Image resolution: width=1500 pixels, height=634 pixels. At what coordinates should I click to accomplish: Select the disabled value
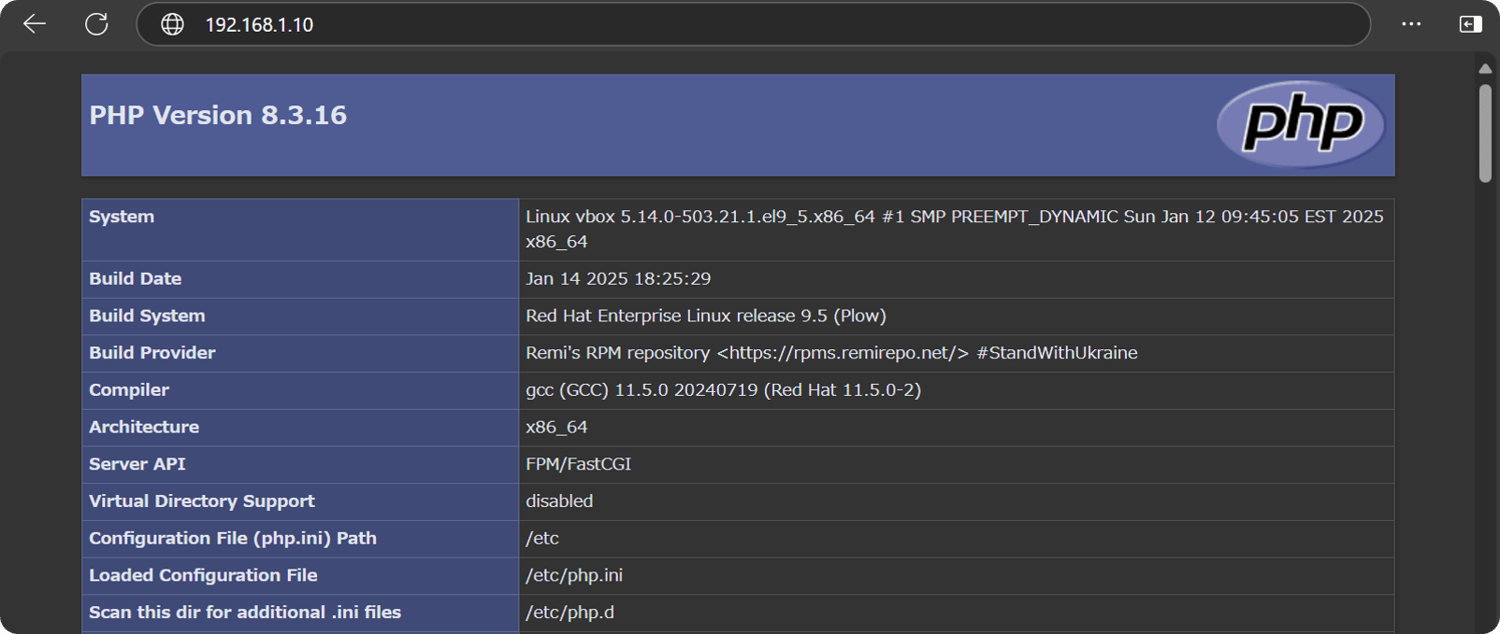559,501
